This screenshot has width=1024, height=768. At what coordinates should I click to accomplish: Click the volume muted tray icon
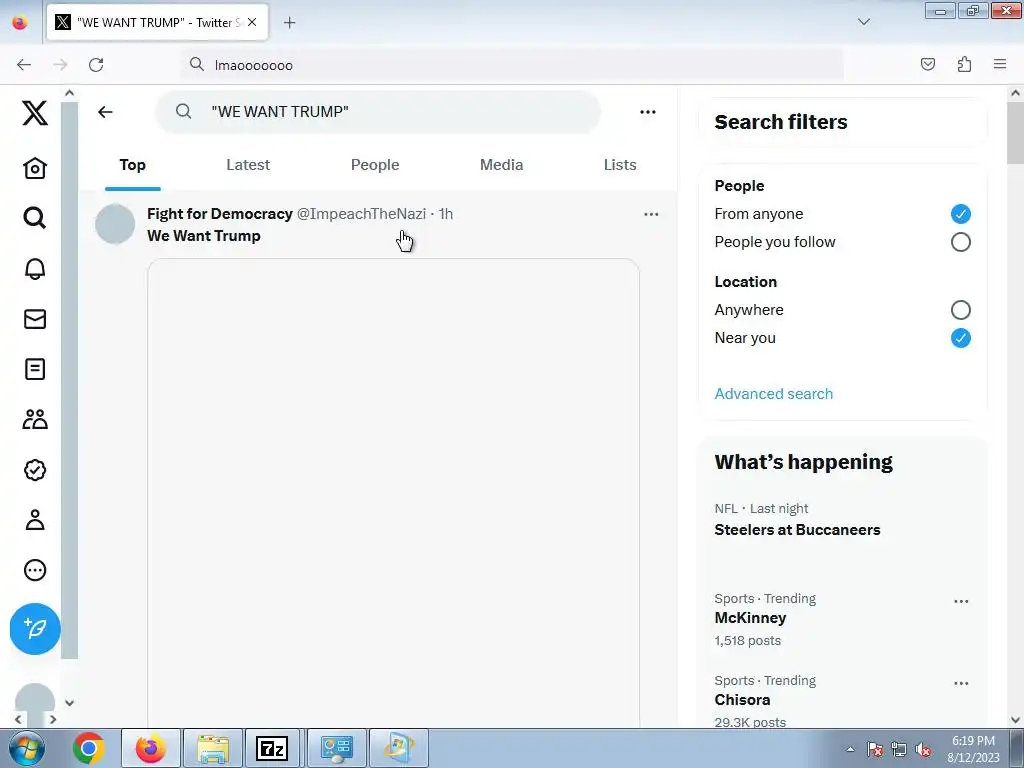tap(923, 750)
